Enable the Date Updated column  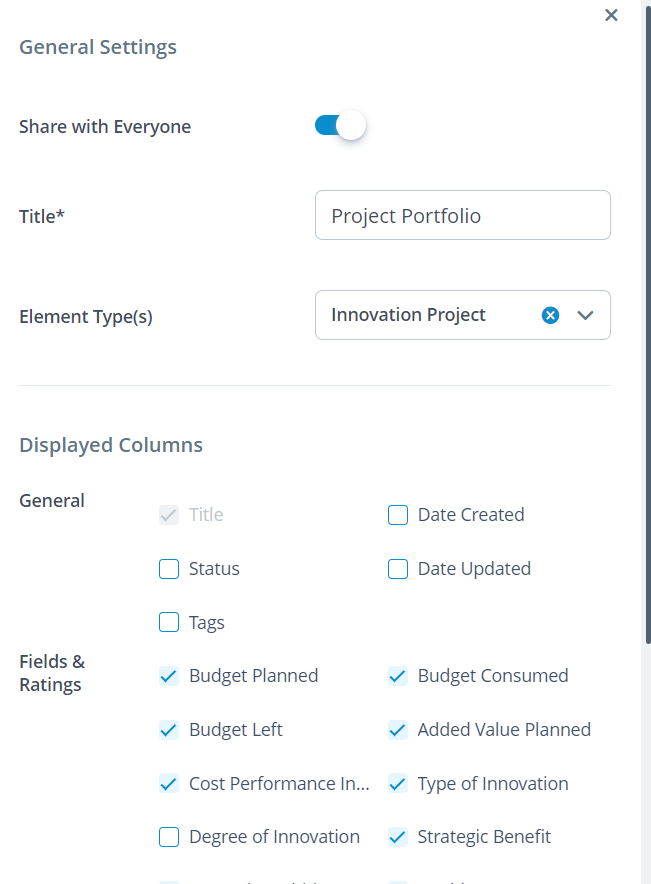(x=398, y=568)
